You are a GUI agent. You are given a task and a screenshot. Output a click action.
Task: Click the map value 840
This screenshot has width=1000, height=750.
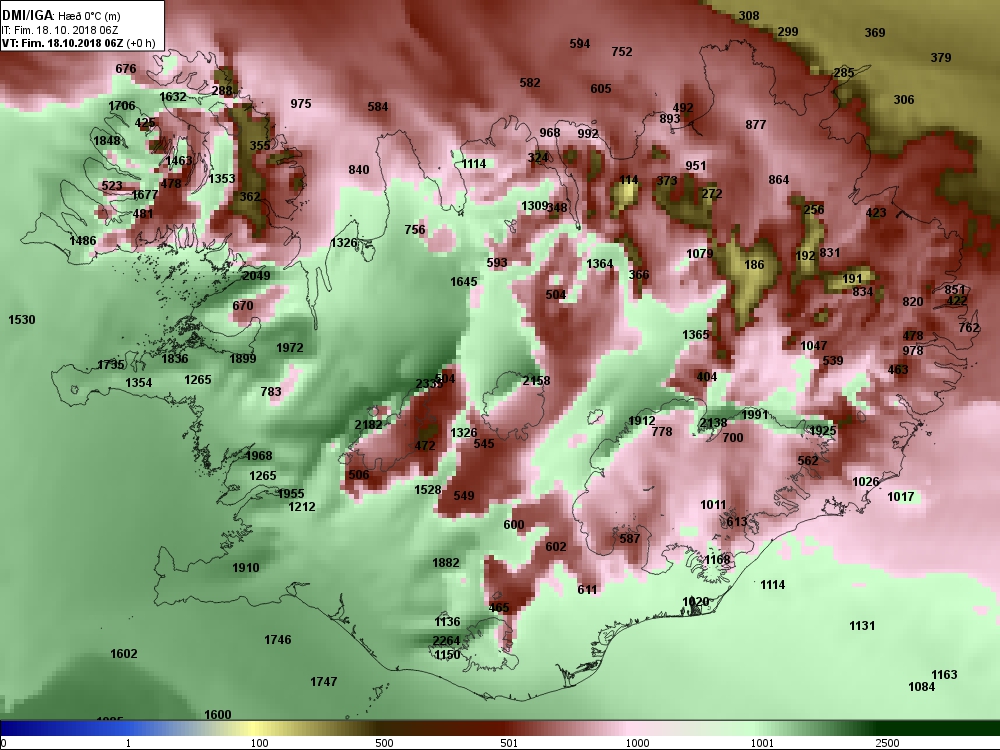click(x=359, y=170)
